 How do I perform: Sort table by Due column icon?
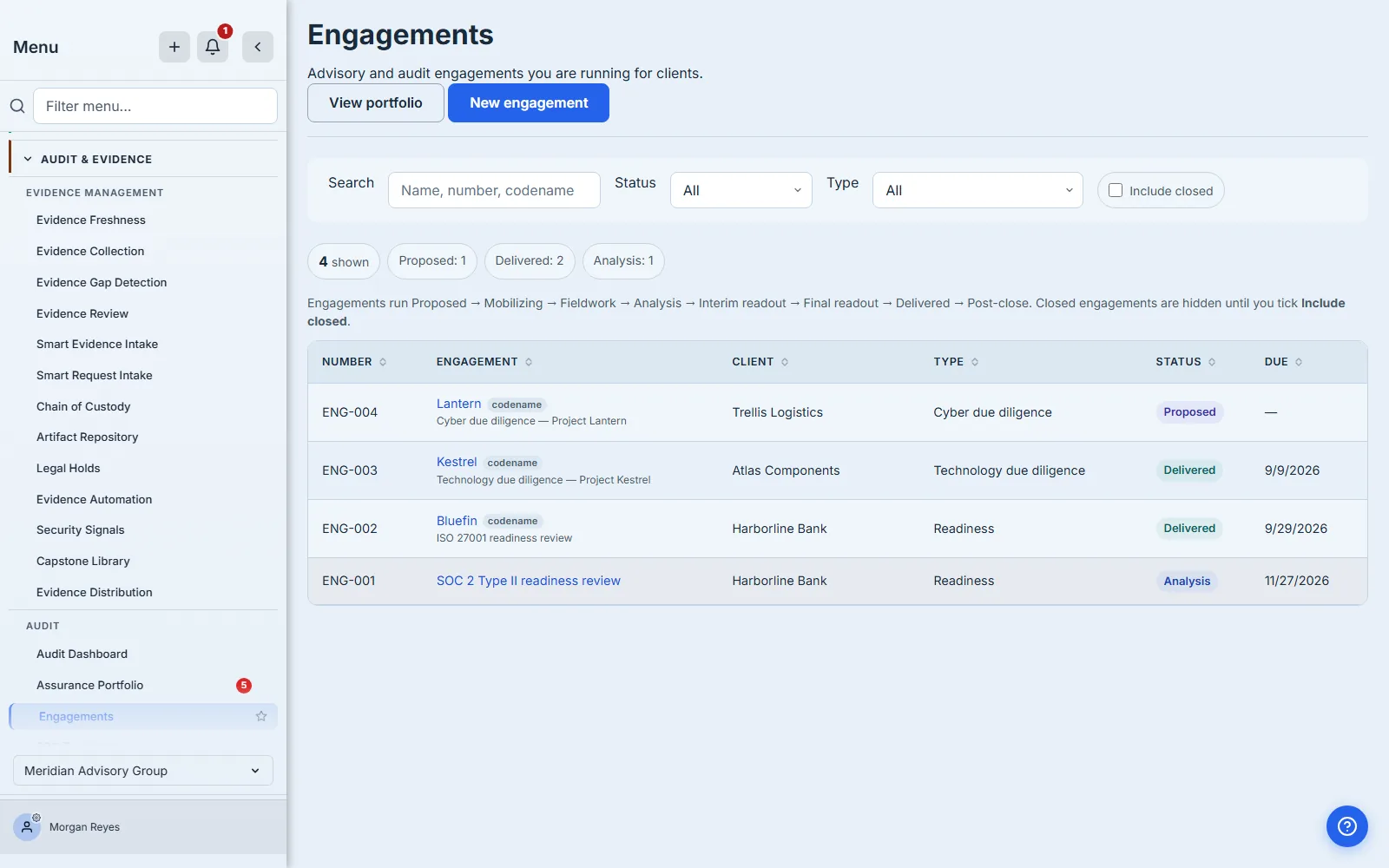tap(1299, 362)
